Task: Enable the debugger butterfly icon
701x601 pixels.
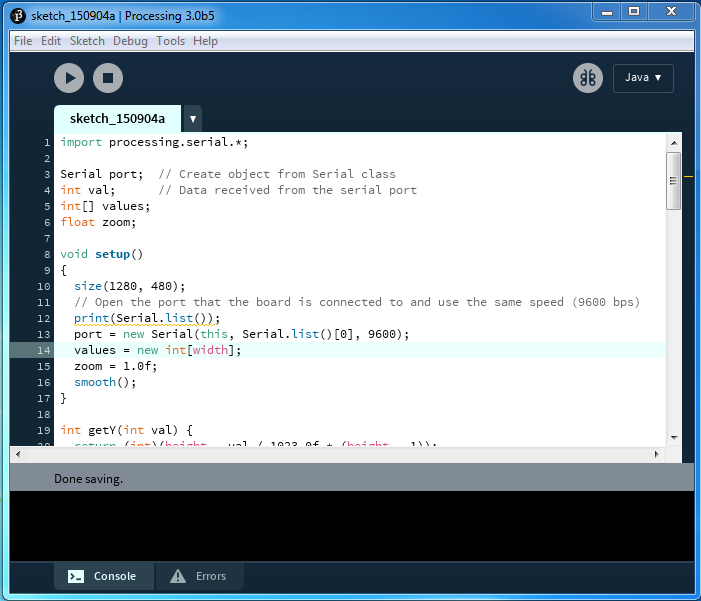Action: [x=587, y=78]
